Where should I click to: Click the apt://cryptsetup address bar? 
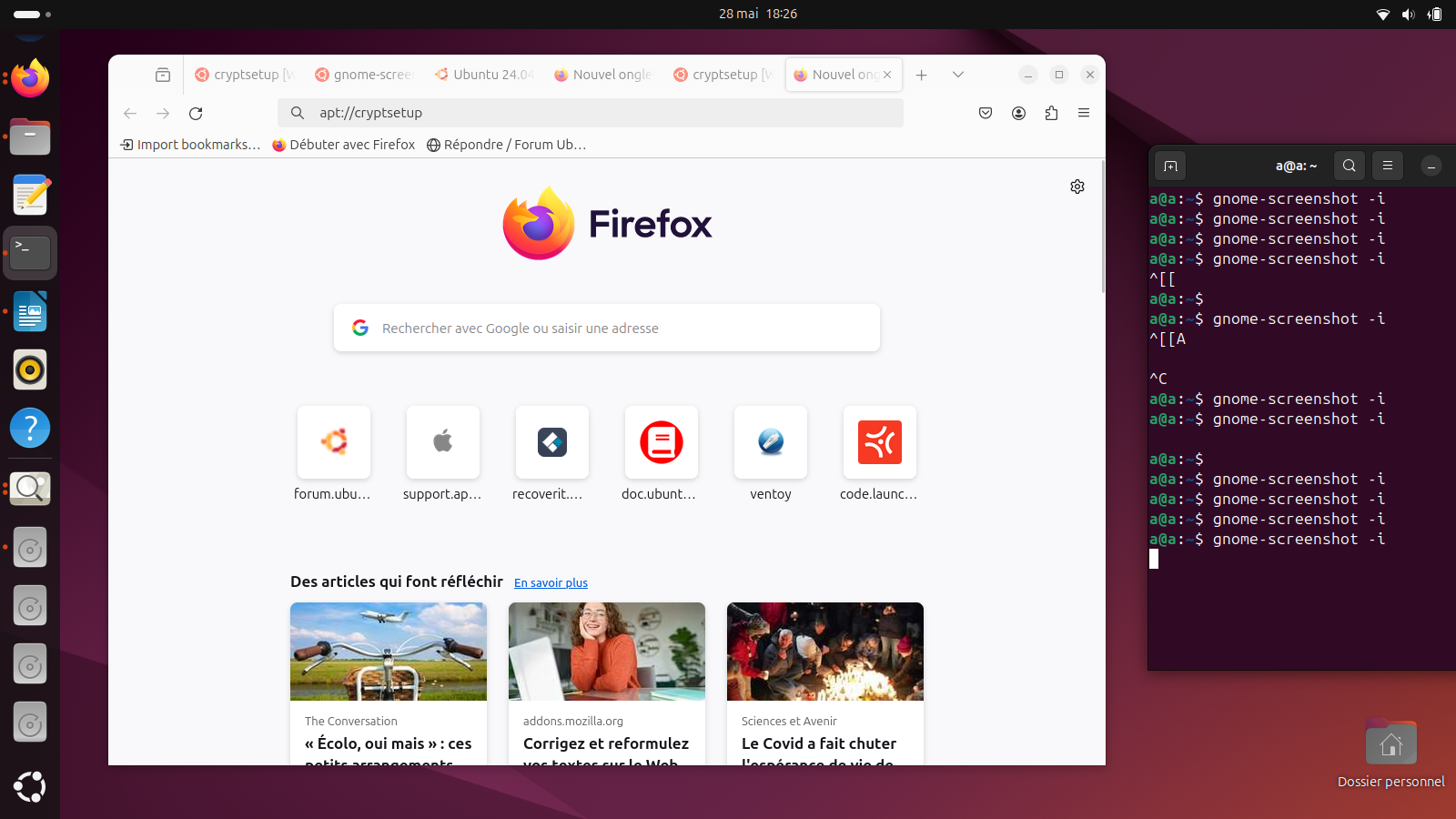click(591, 113)
